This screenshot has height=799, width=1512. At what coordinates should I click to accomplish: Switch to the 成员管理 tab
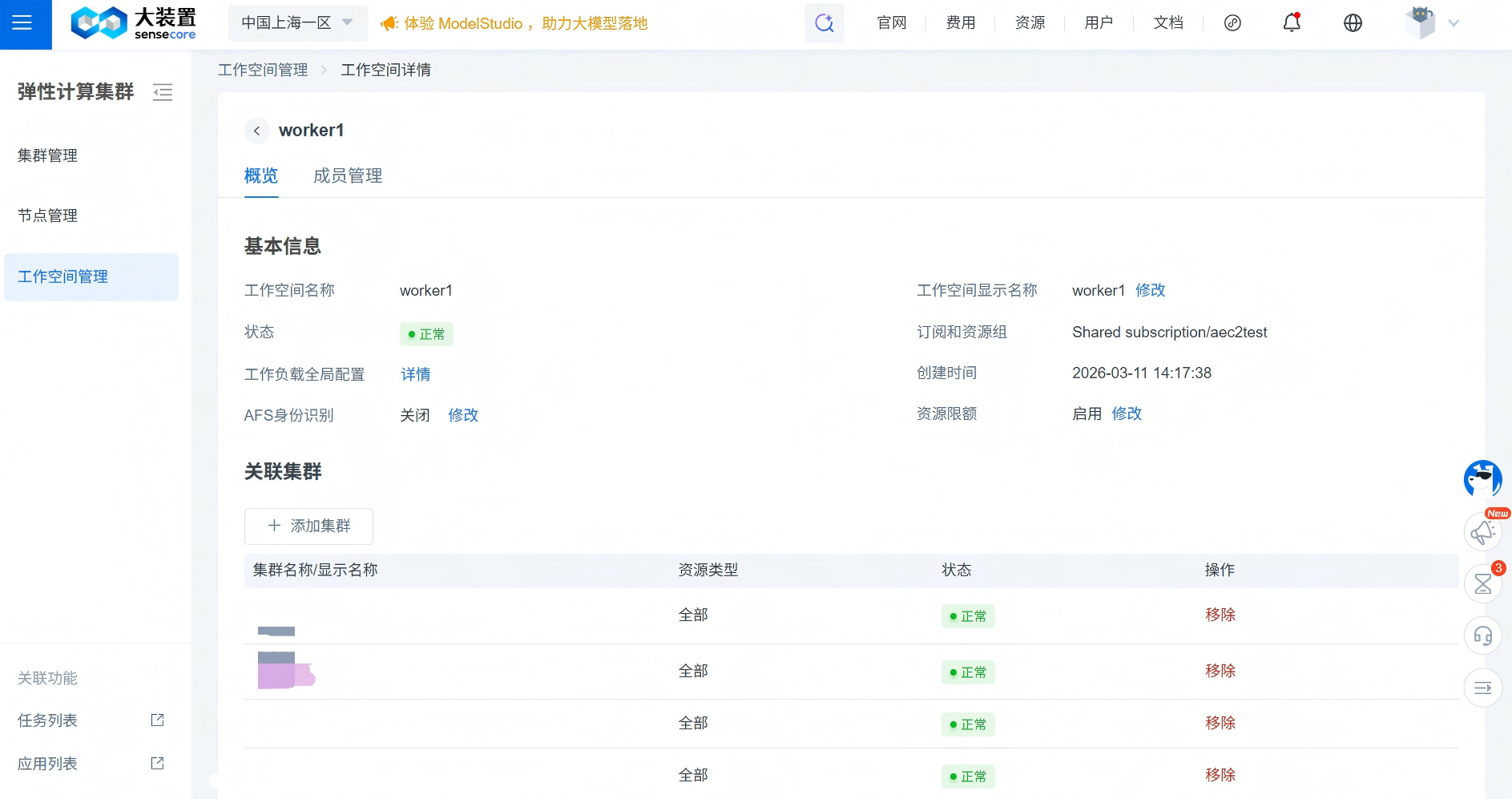point(347,176)
